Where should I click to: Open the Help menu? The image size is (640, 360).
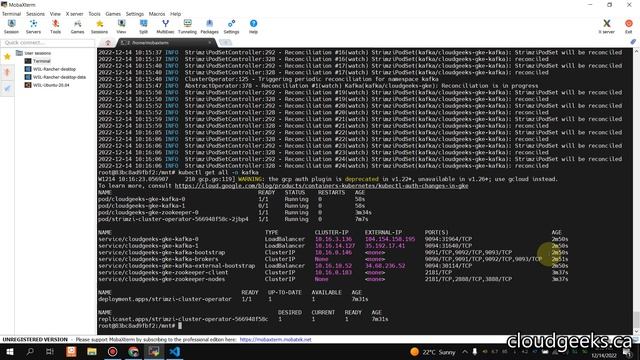tap(176, 14)
